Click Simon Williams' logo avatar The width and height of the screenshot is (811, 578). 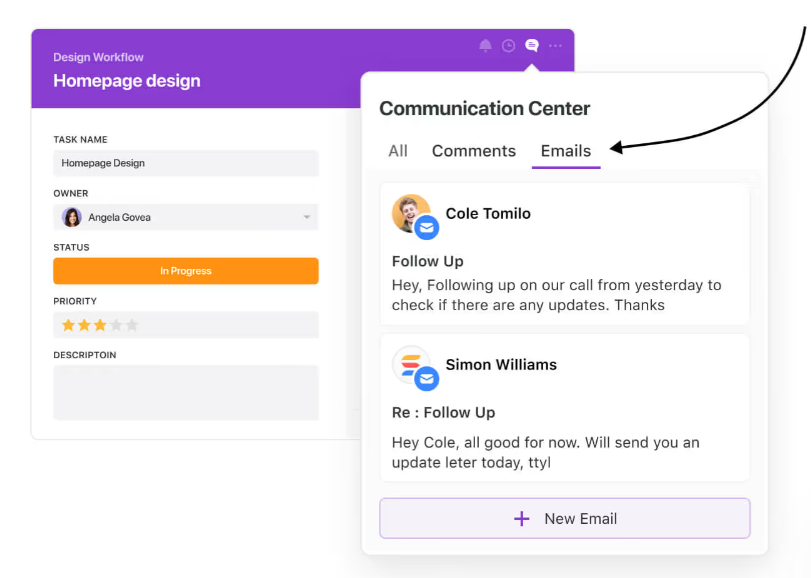[411, 364]
